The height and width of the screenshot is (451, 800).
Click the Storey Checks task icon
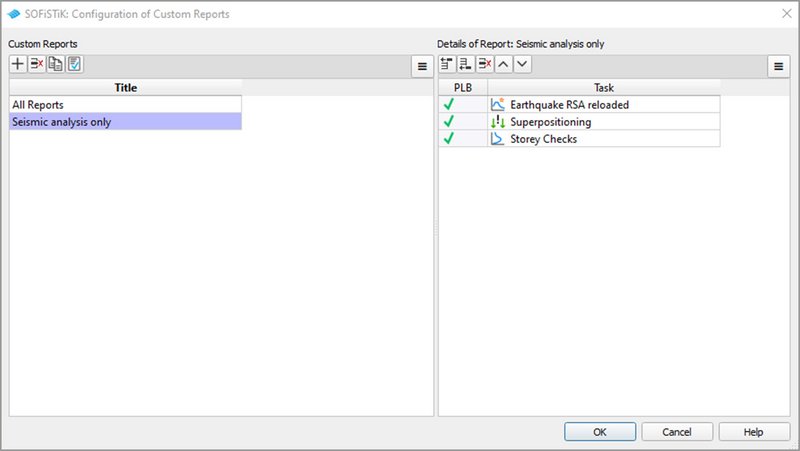click(x=497, y=138)
